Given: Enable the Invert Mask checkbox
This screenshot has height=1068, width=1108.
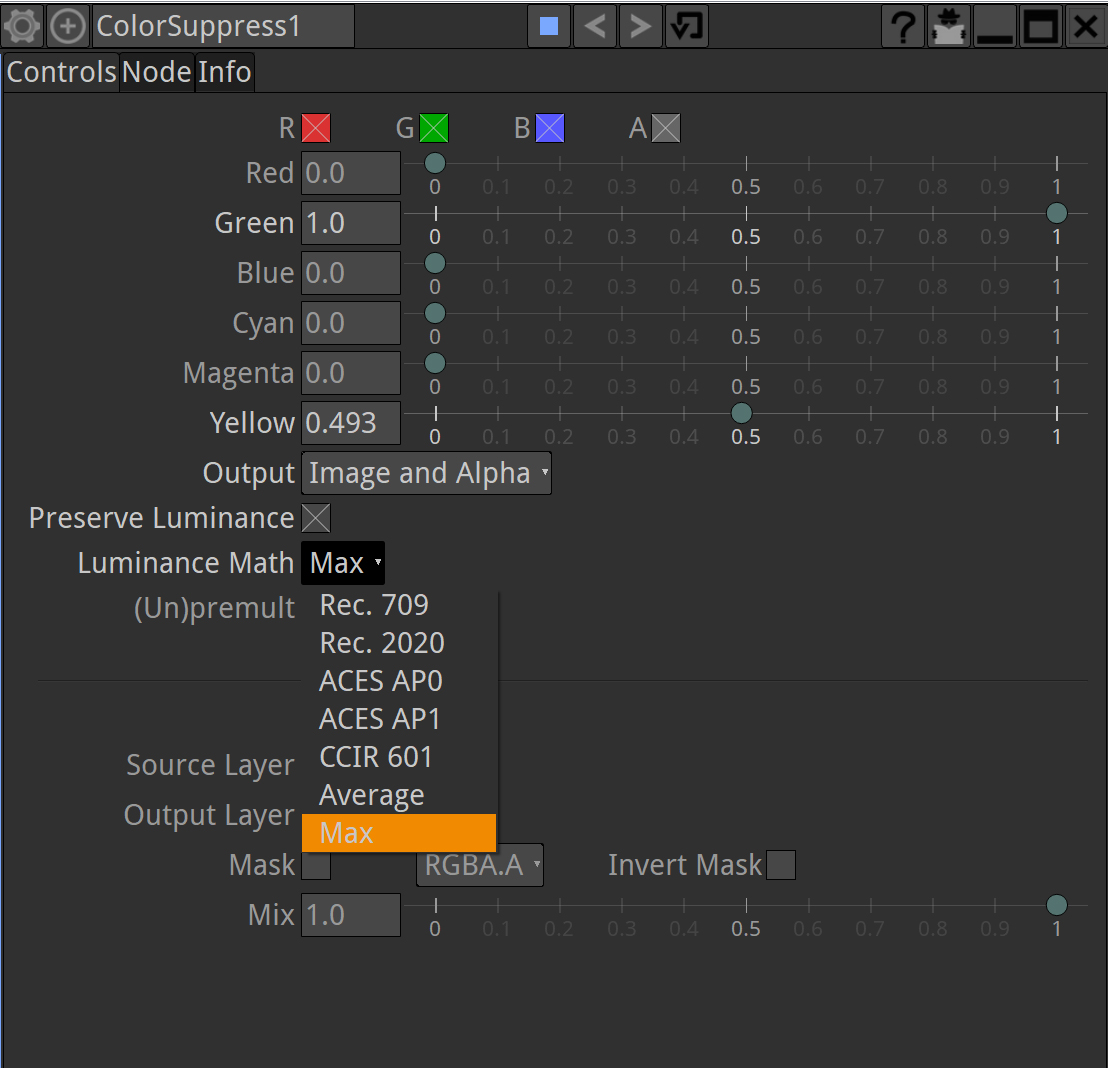Looking at the screenshot, I should 781,865.
